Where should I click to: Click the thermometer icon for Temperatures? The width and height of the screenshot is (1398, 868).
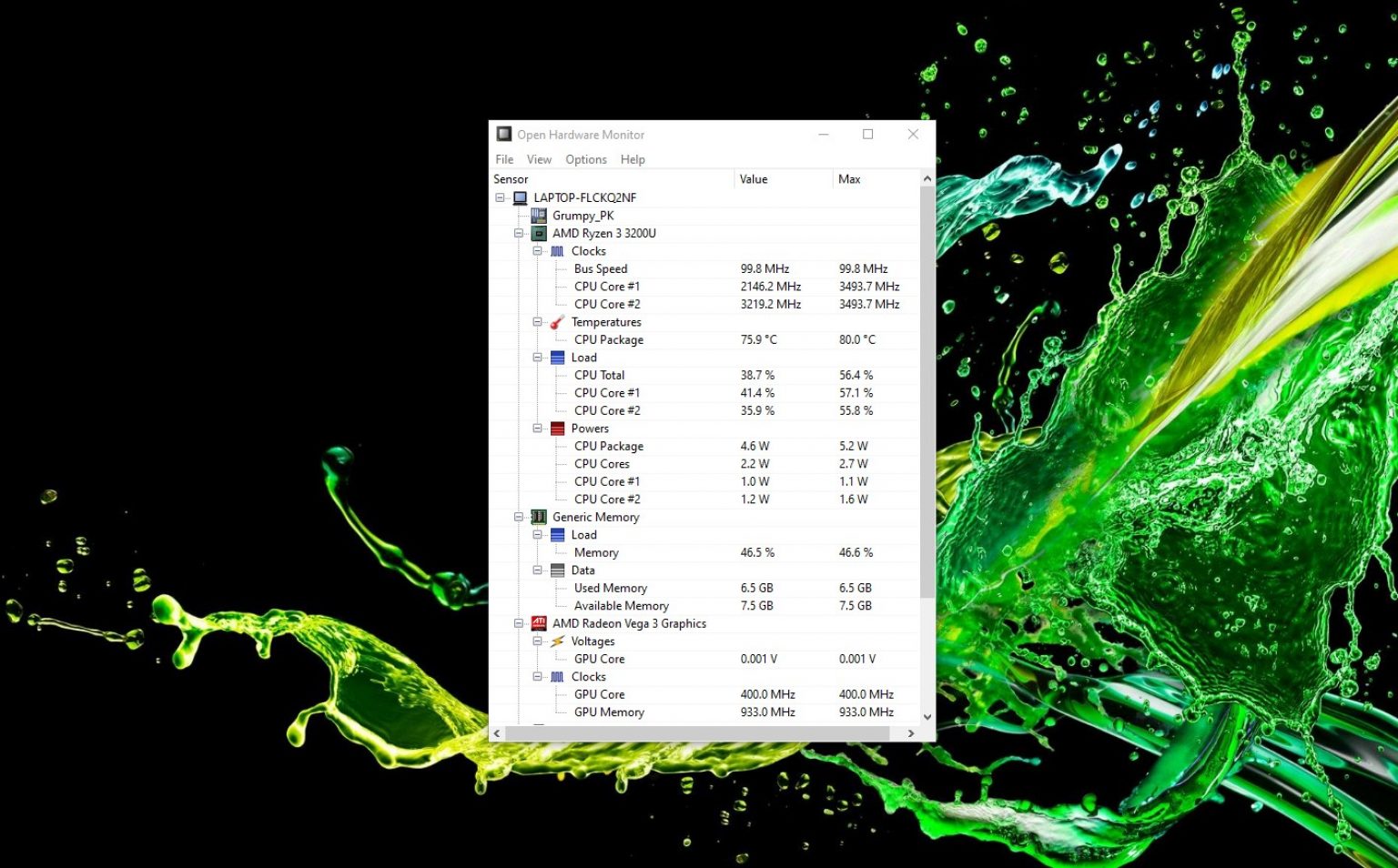coord(558,322)
